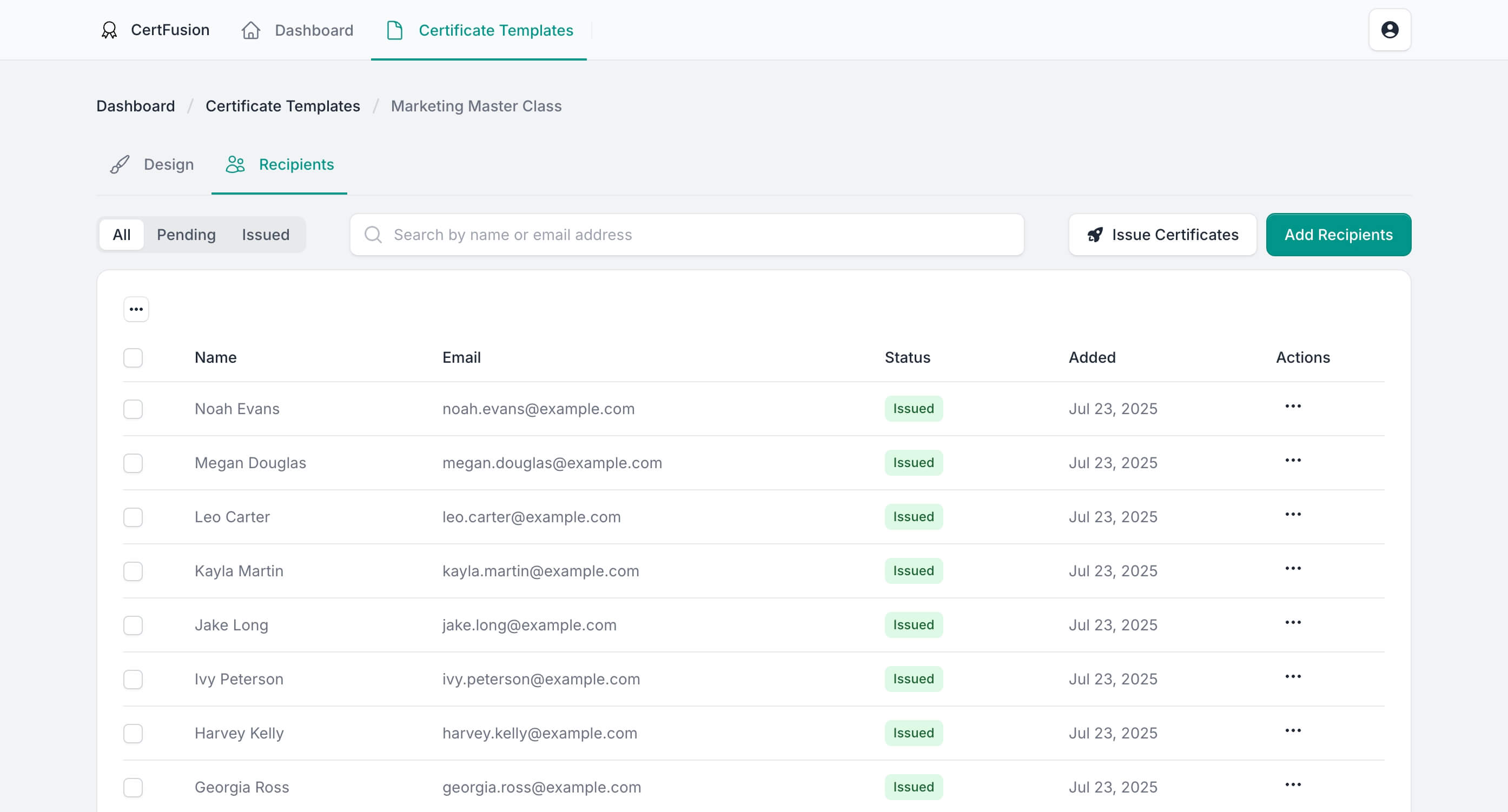Click the Design paintbrush icon
1508x812 pixels.
point(120,164)
